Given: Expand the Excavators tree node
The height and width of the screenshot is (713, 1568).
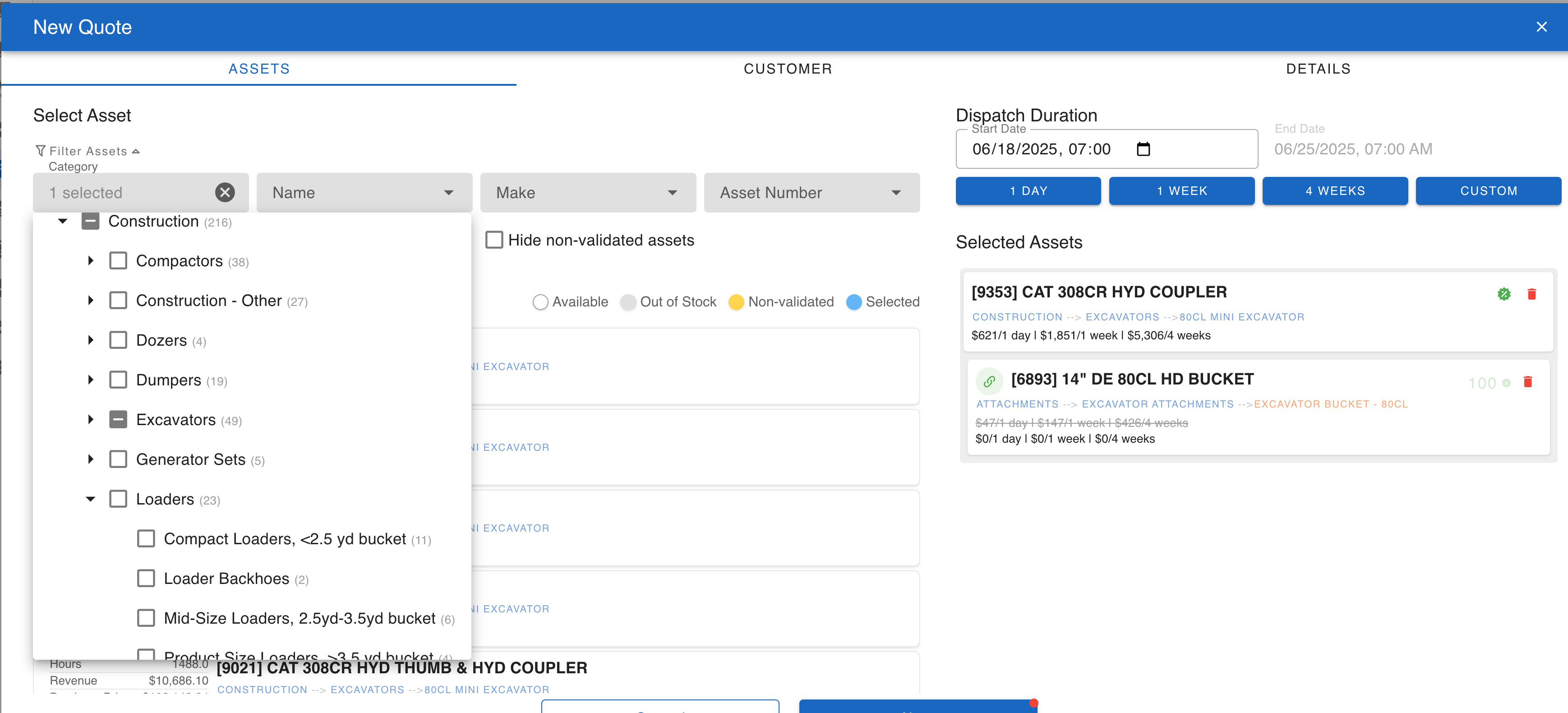Looking at the screenshot, I should [90, 420].
